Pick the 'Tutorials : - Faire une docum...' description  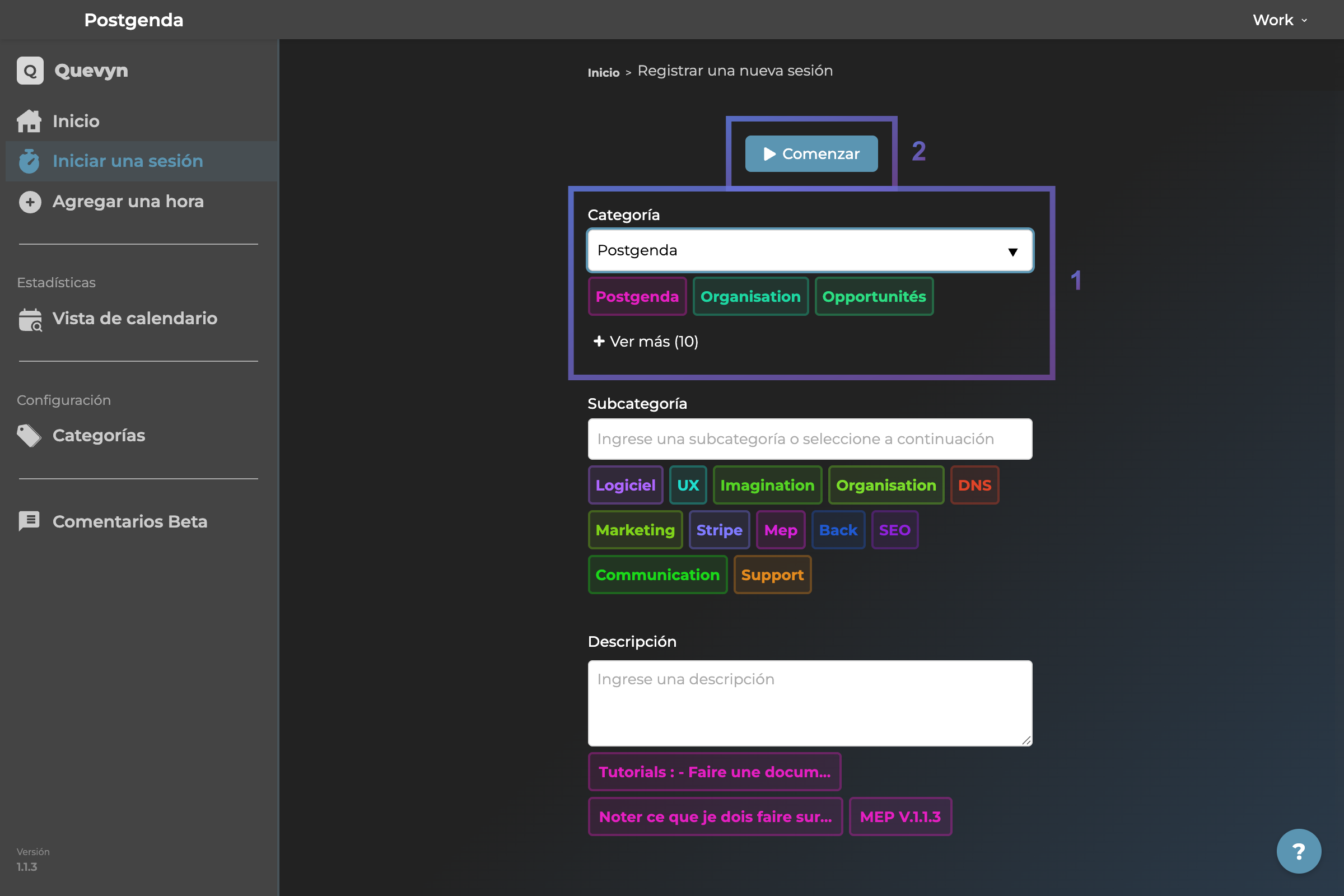tap(715, 772)
